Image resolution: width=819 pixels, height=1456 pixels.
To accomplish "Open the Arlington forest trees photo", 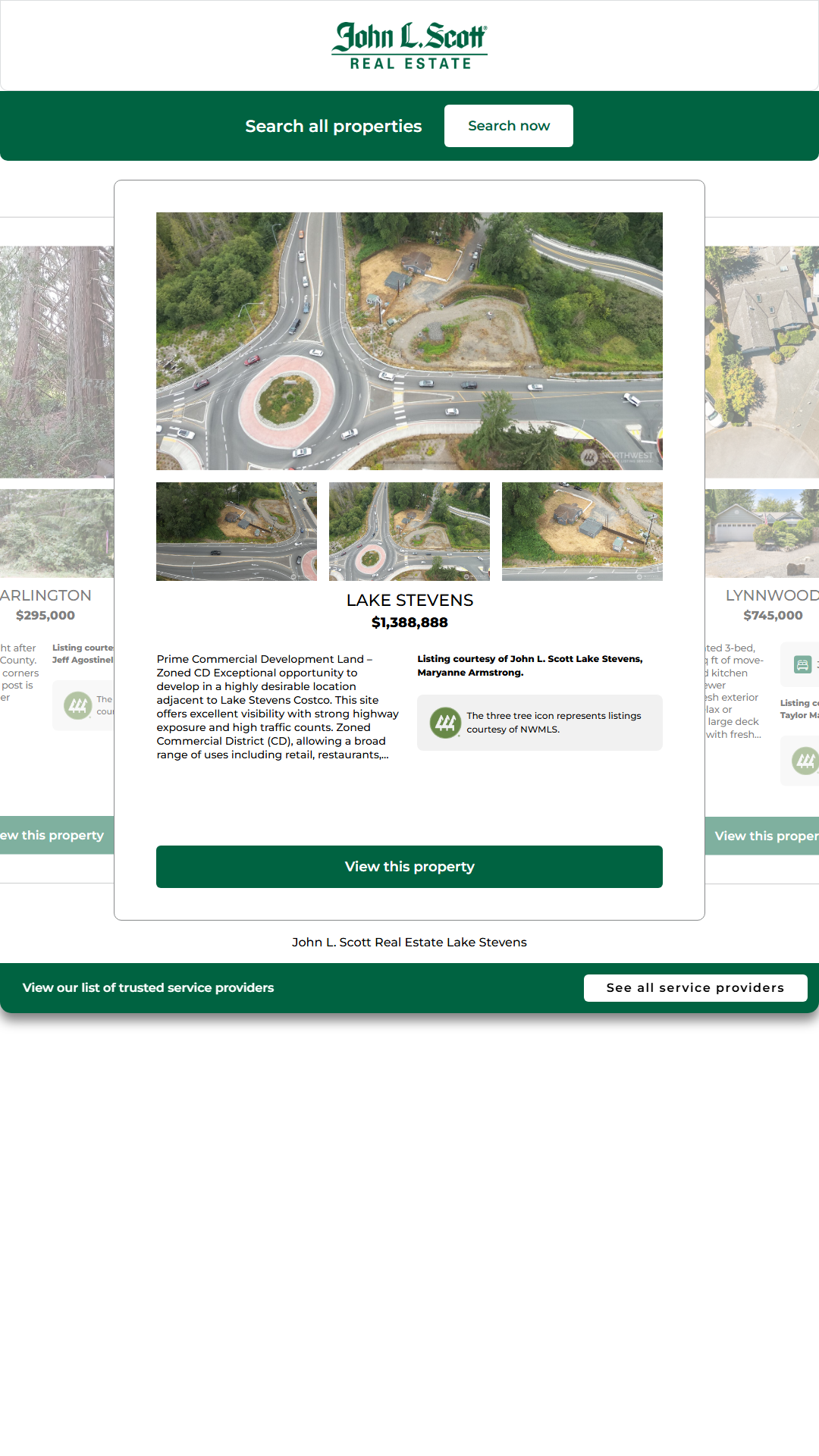I will tap(57, 361).
